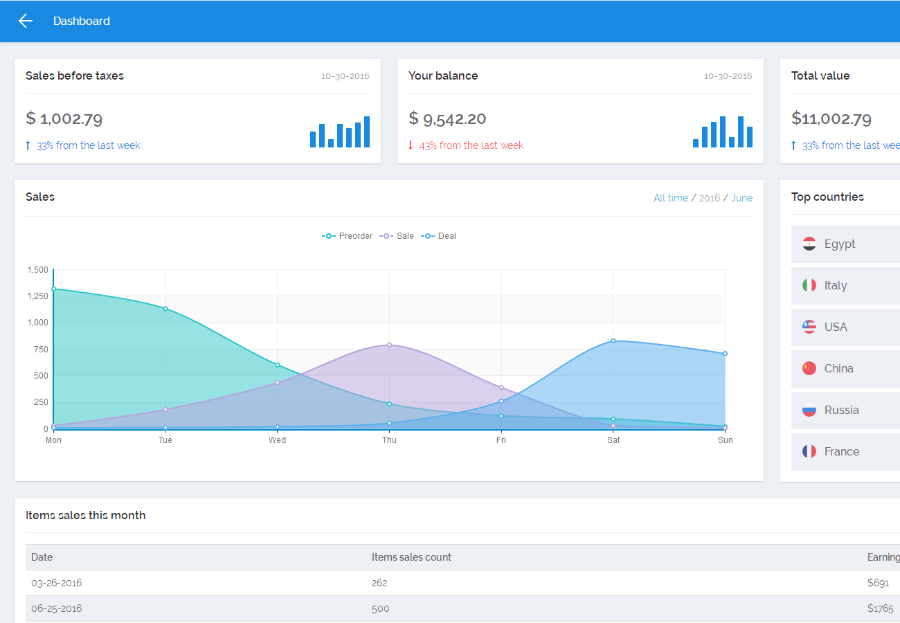Click the back arrow in header
The width and height of the screenshot is (900, 623).
pos(25,21)
